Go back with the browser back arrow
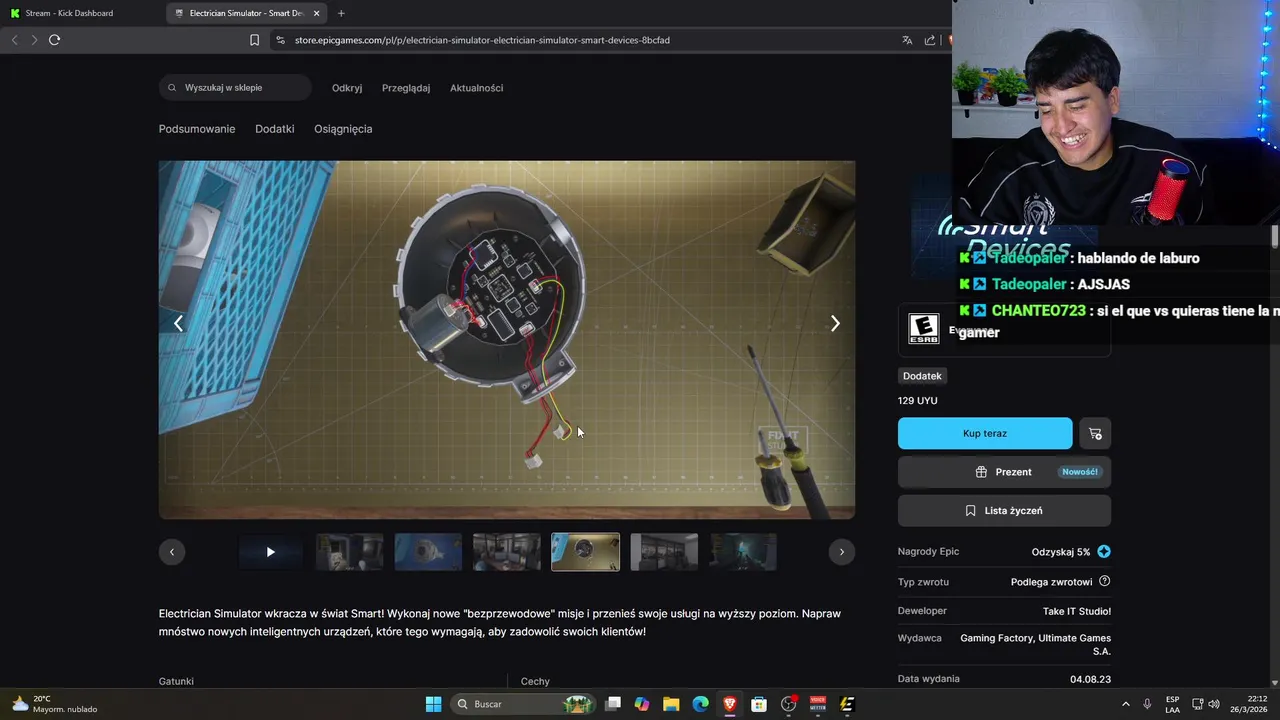This screenshot has height=720, width=1280. click(14, 40)
